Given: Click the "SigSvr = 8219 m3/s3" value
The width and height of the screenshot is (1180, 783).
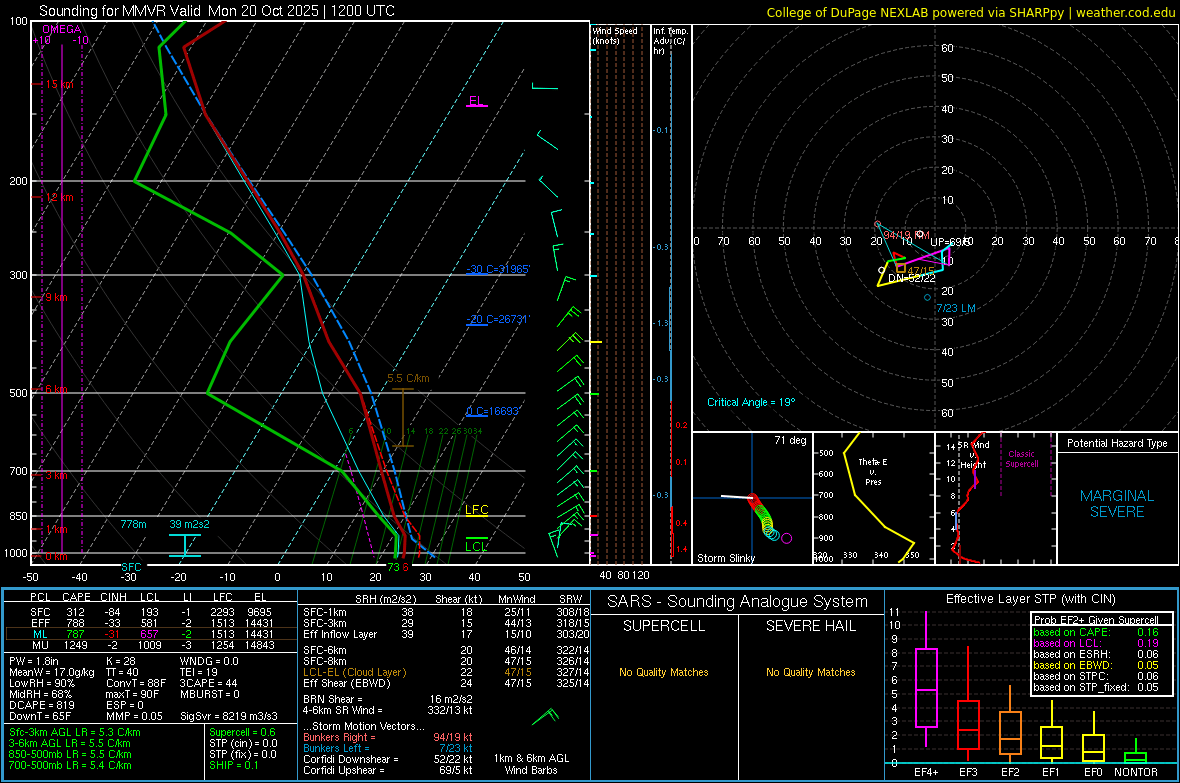Looking at the screenshot, I should 229,716.
